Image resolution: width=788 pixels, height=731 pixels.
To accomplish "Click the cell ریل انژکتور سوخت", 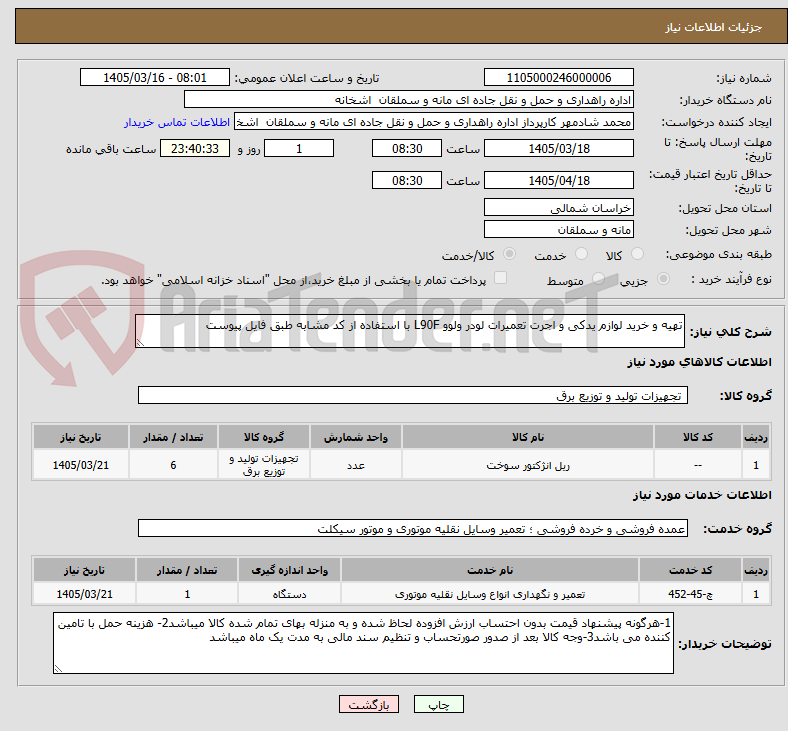I will (528, 465).
